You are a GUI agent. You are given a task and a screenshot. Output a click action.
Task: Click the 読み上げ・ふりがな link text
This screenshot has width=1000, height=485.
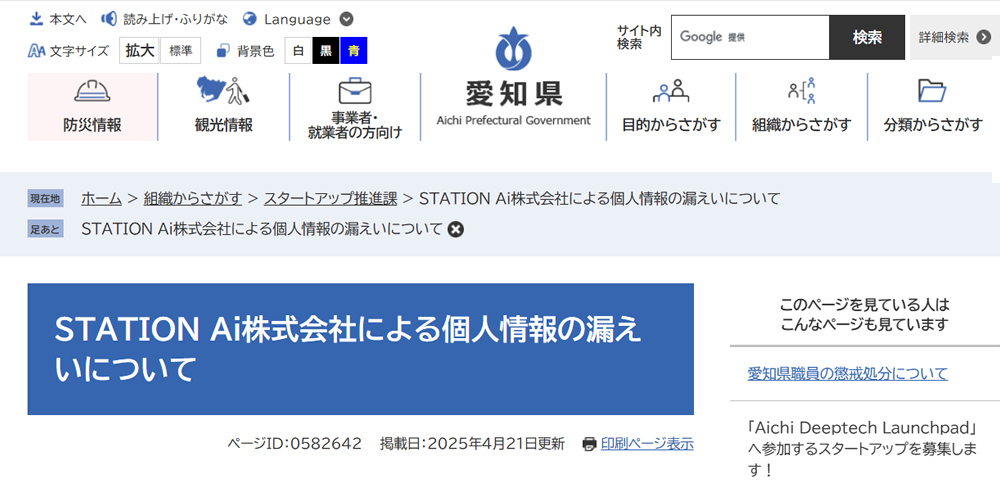click(175, 19)
